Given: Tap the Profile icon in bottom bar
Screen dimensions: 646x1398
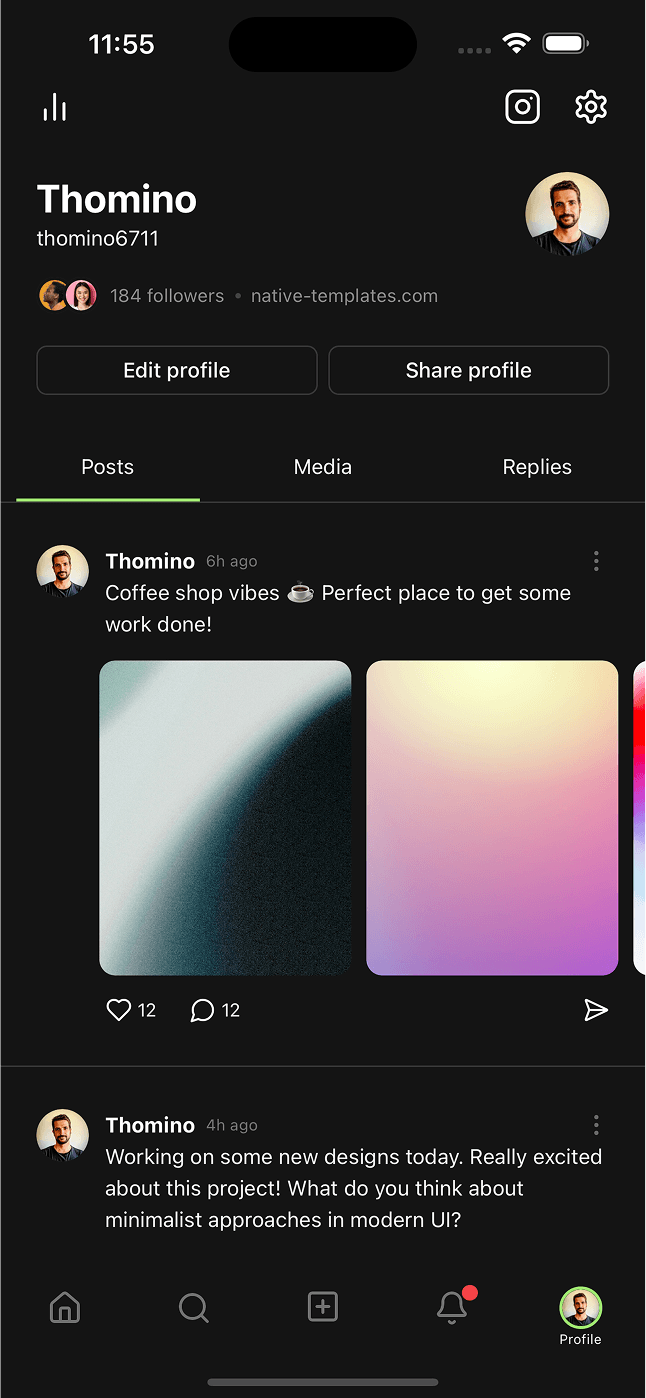Looking at the screenshot, I should tap(580, 1307).
